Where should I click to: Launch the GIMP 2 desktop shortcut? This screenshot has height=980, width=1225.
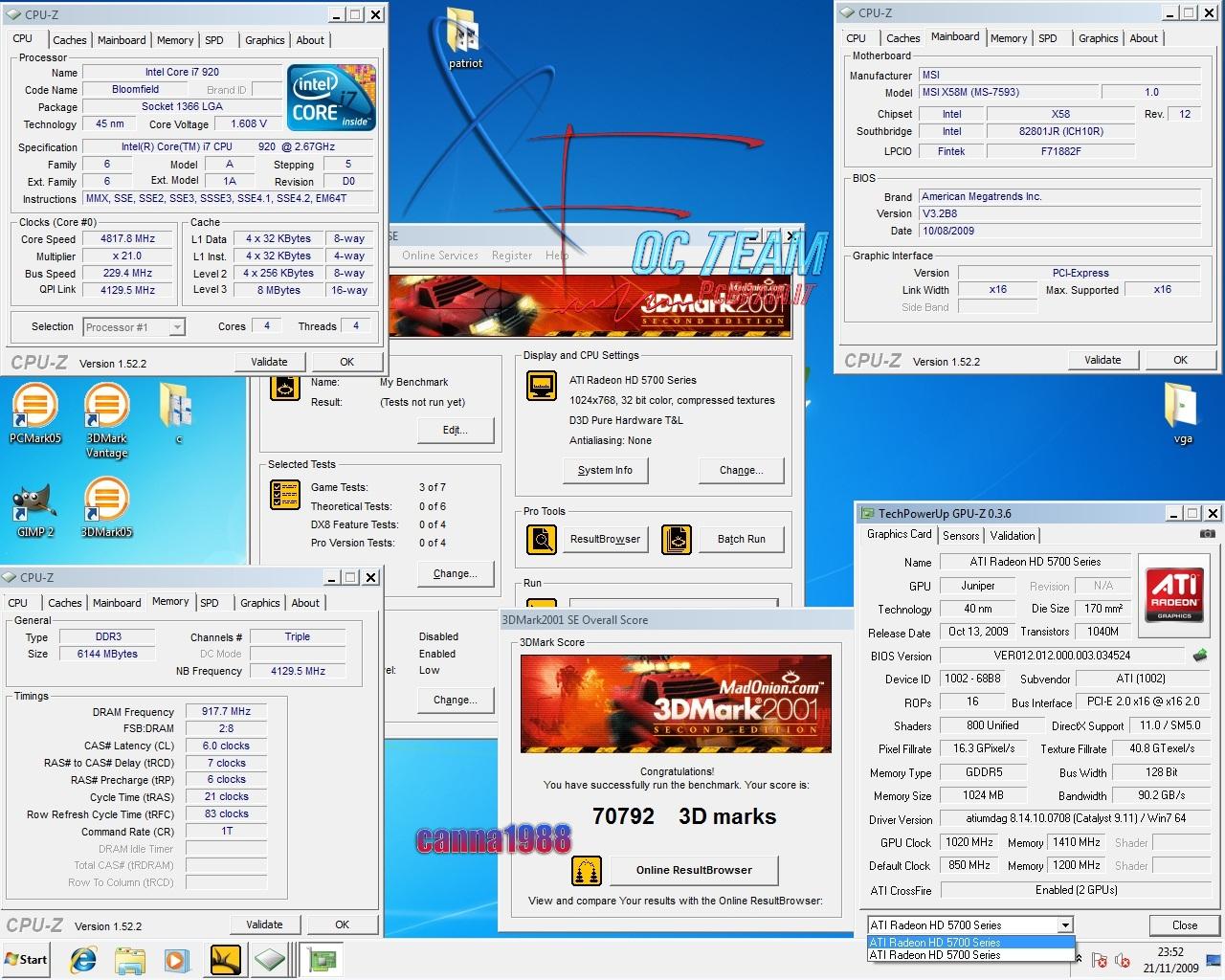click(34, 510)
